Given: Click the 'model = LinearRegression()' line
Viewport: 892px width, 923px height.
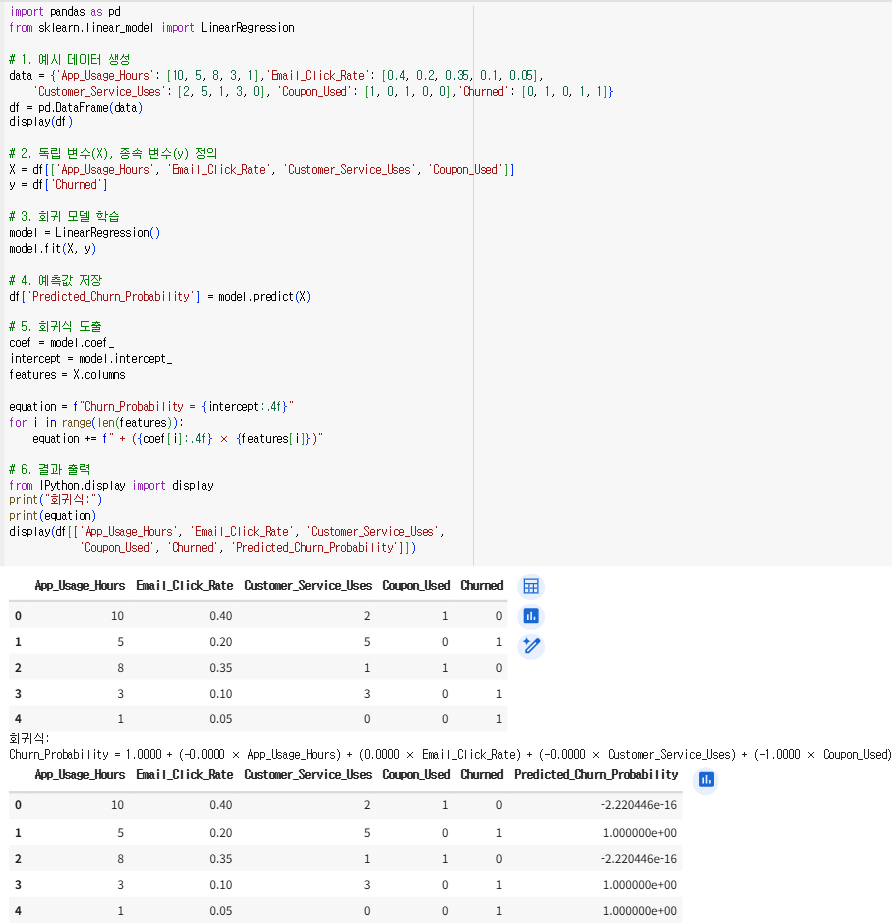Looking at the screenshot, I should click(x=84, y=233).
